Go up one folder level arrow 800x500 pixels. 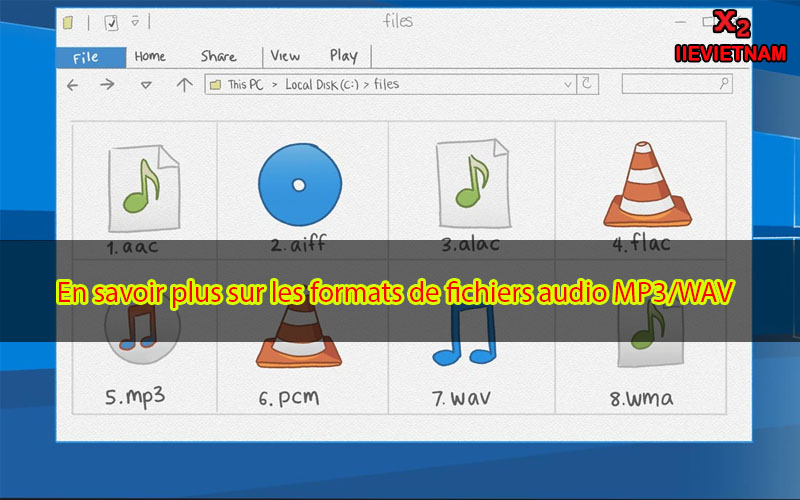pos(183,85)
